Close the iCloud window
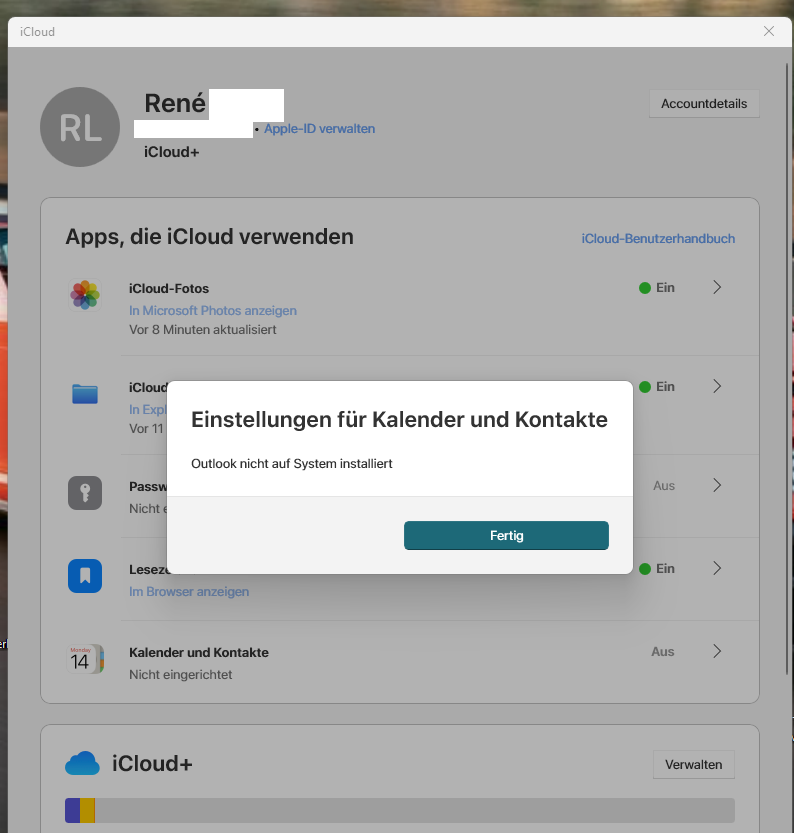Image resolution: width=794 pixels, height=833 pixels. pyautogui.click(x=769, y=31)
